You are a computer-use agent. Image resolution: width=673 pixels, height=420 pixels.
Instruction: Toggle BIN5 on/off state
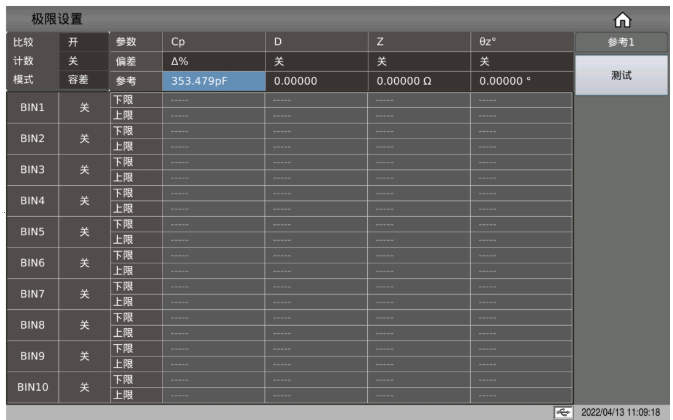pyautogui.click(x=84, y=232)
